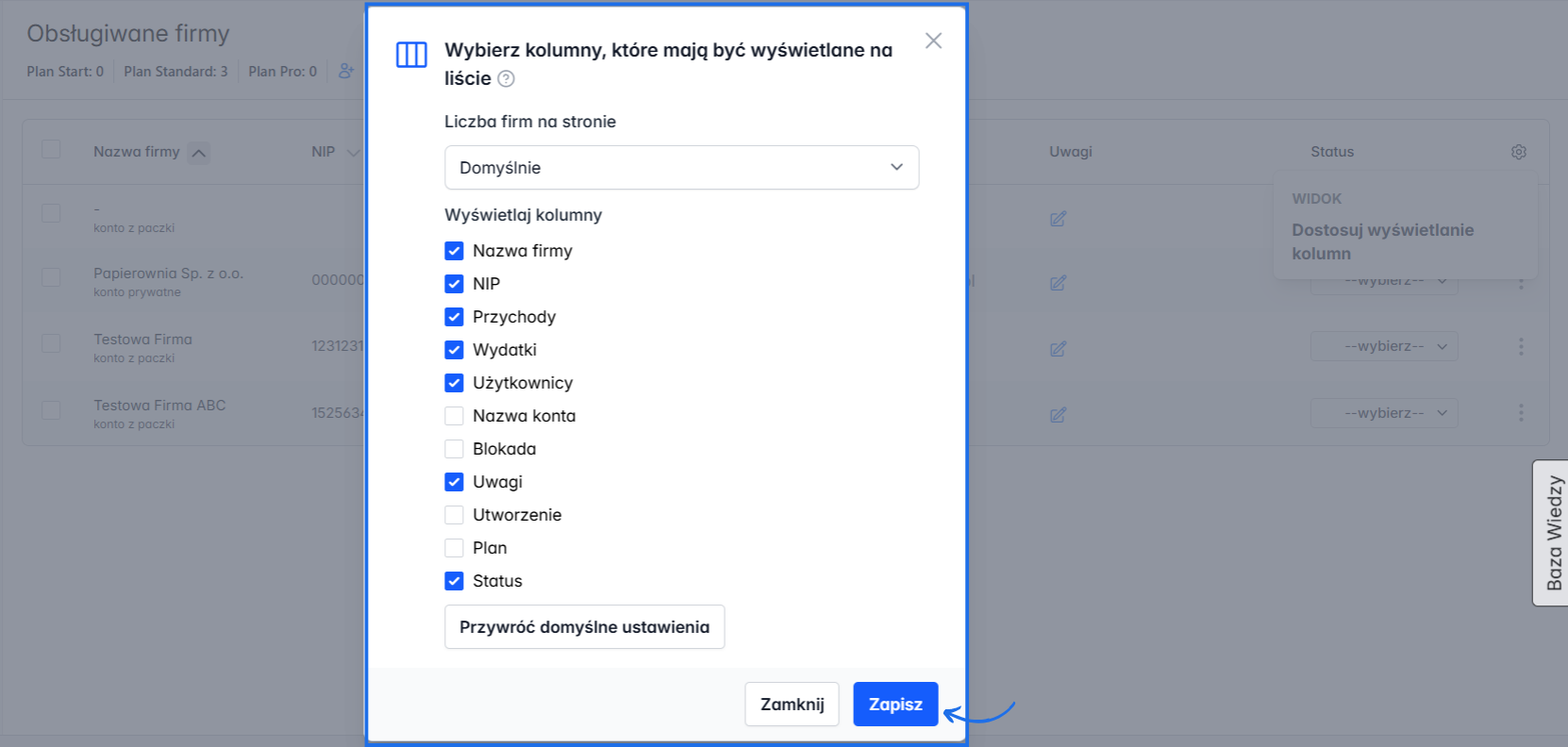
Task: Click Plan Standard: 3 counter
Action: (175, 72)
